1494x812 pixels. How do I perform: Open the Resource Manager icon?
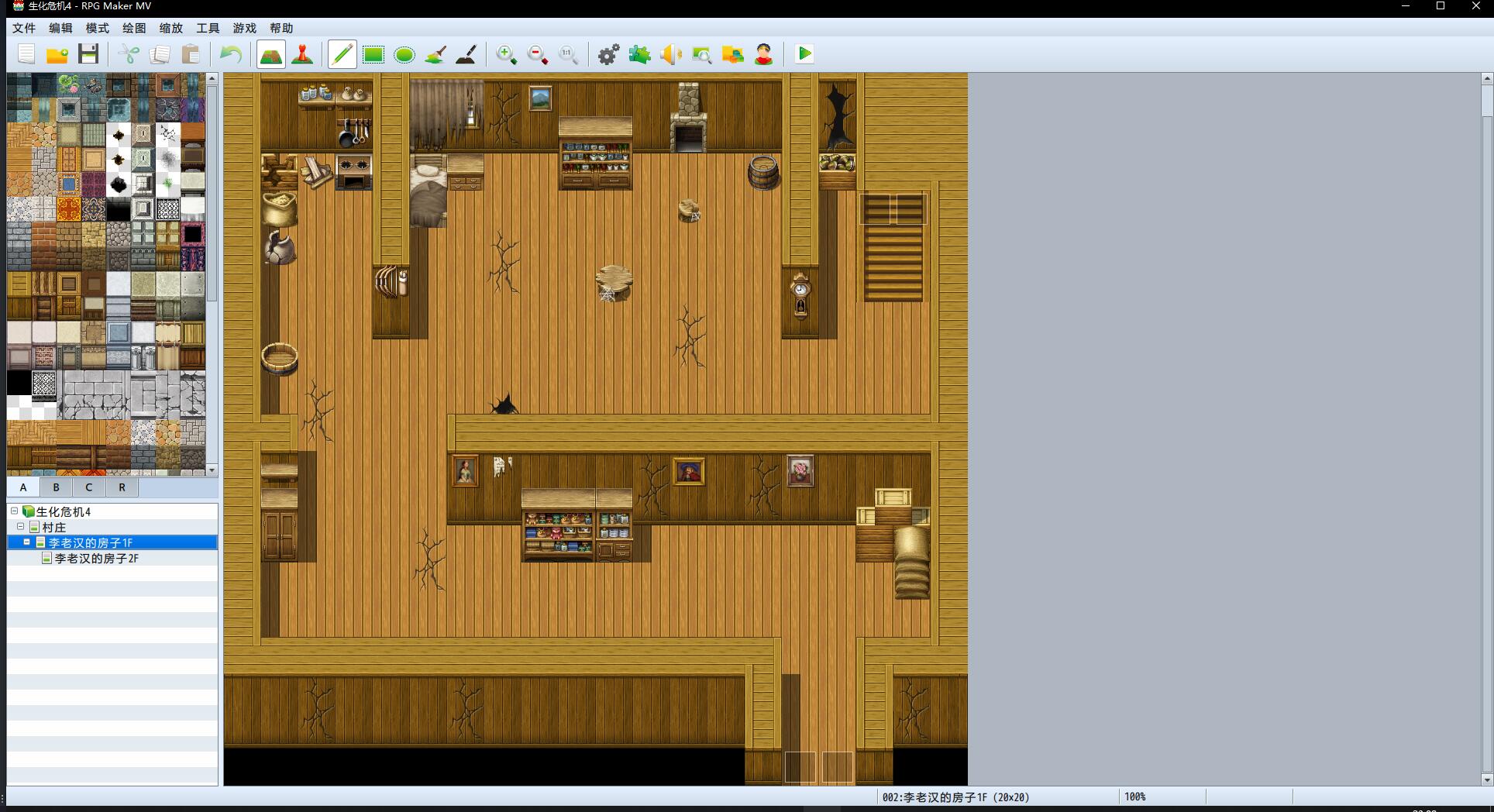coord(733,54)
